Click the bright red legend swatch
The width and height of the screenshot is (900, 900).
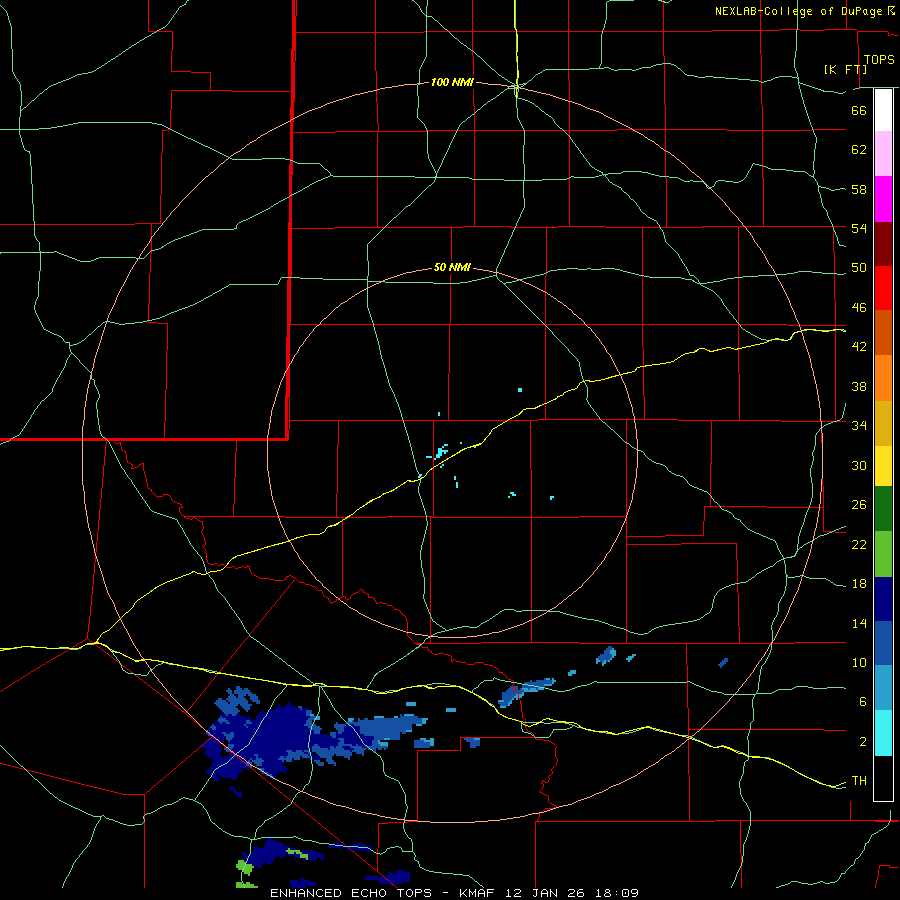883,288
